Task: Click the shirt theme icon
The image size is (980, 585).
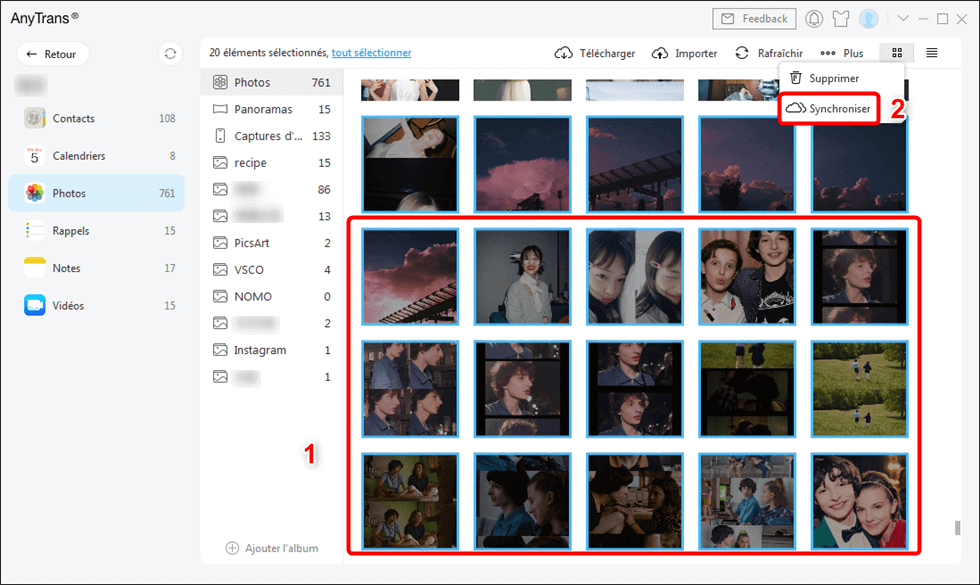Action: 841,19
